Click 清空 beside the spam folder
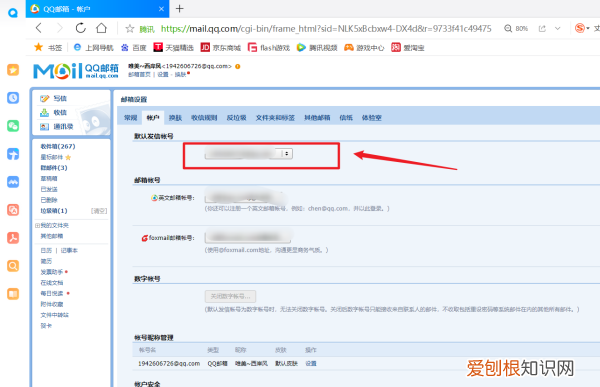Screen dimensions: 600x387 coord(99,211)
